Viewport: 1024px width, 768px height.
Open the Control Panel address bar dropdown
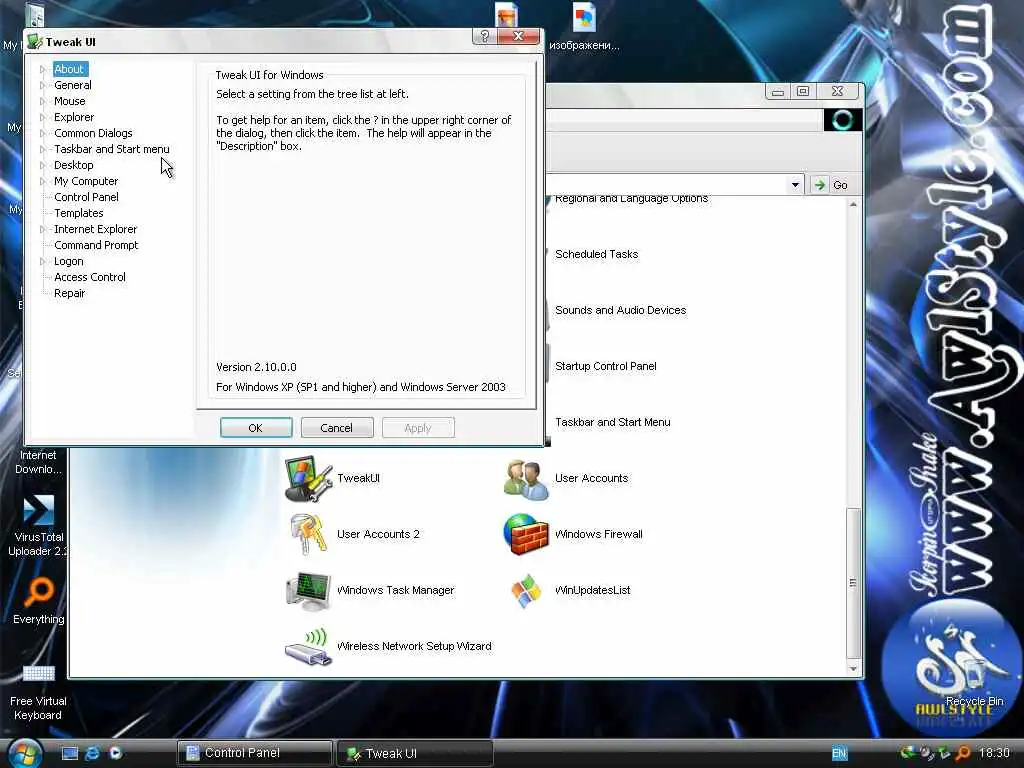[x=795, y=185]
